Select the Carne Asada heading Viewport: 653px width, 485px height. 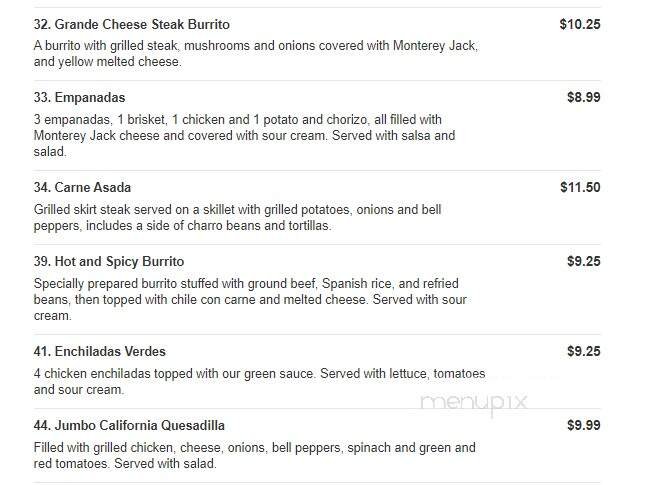[x=82, y=187]
